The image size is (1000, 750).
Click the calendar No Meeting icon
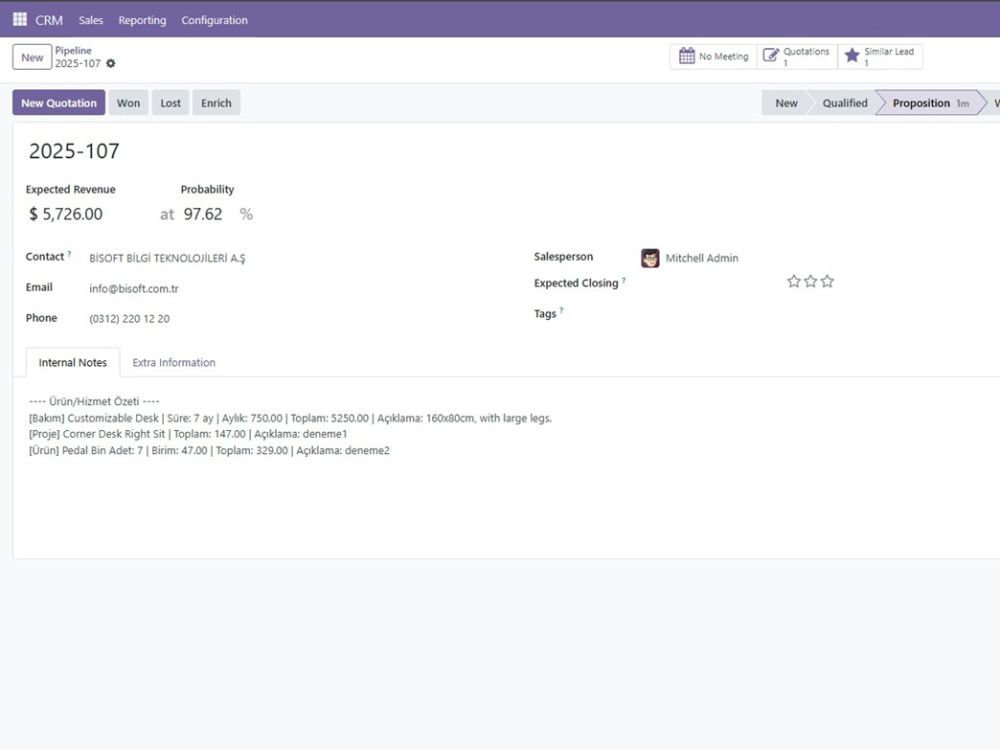(686, 56)
